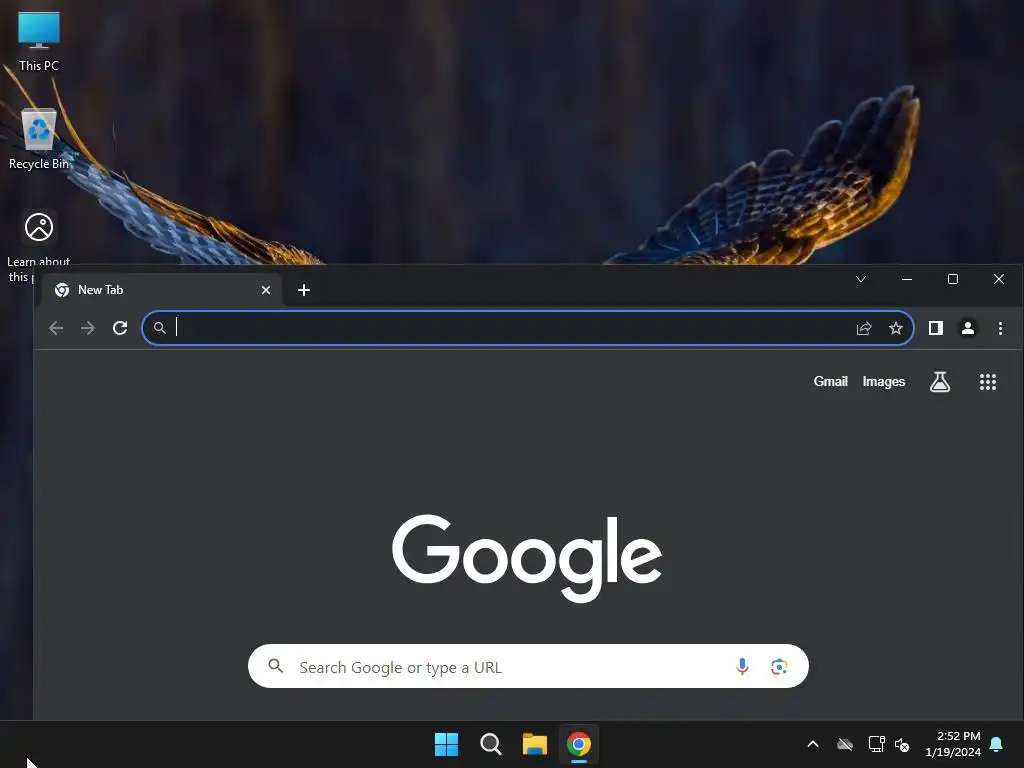The image size is (1024, 768).
Task: Select the New Tab tab
Action: click(162, 290)
